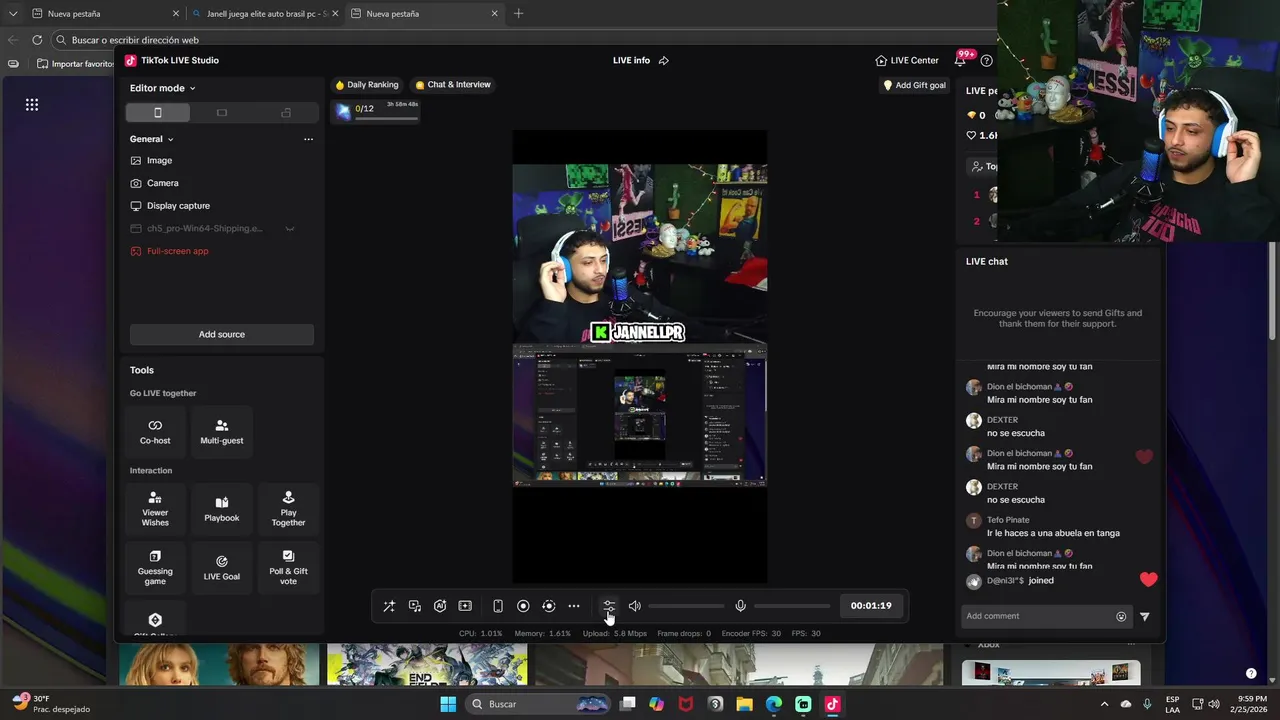
Task: Open the Chat & Interview tab
Action: pyautogui.click(x=453, y=85)
